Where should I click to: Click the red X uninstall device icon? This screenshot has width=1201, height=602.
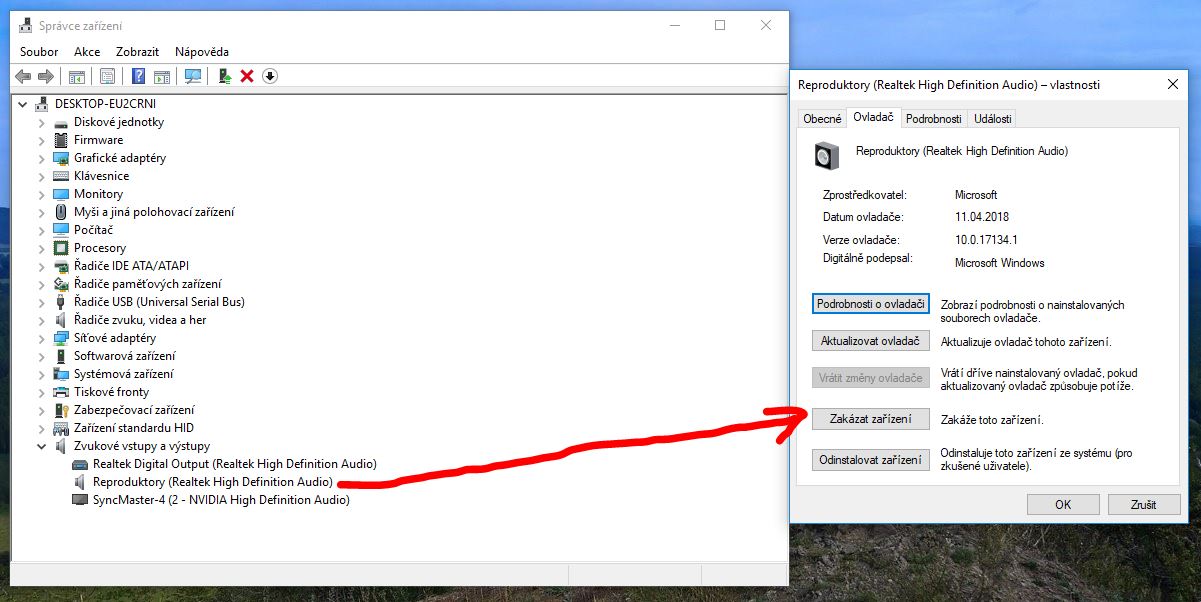[x=247, y=76]
